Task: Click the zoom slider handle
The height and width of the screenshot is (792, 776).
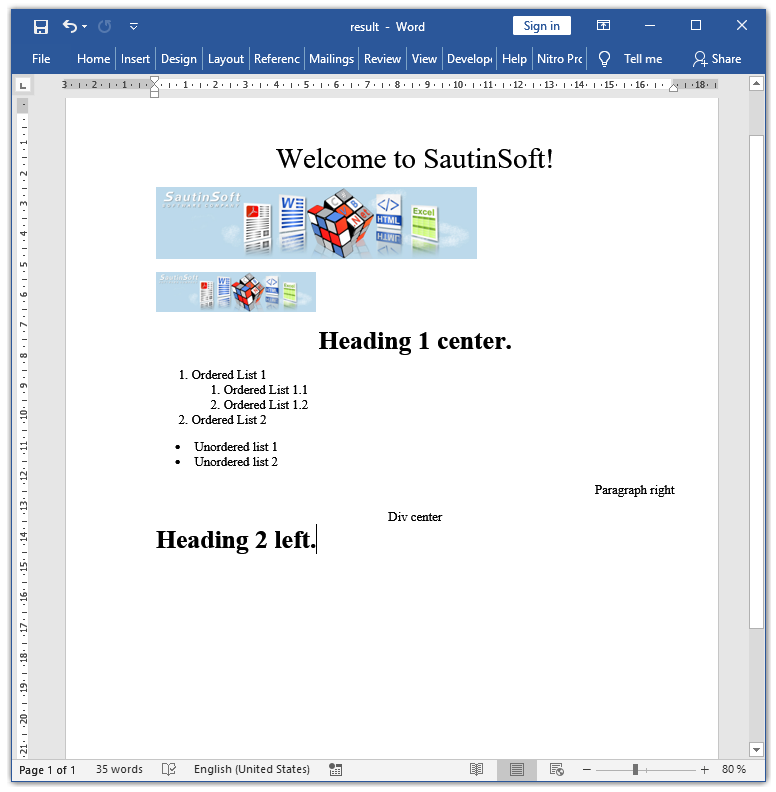Action: [x=635, y=770]
